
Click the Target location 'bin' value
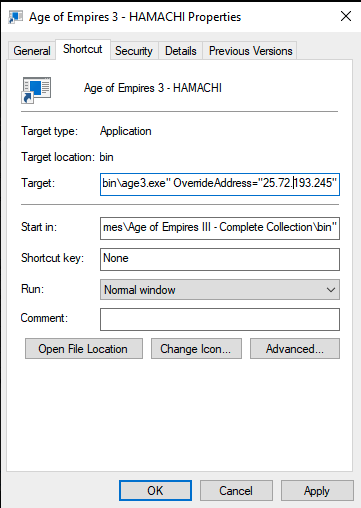coord(106,157)
